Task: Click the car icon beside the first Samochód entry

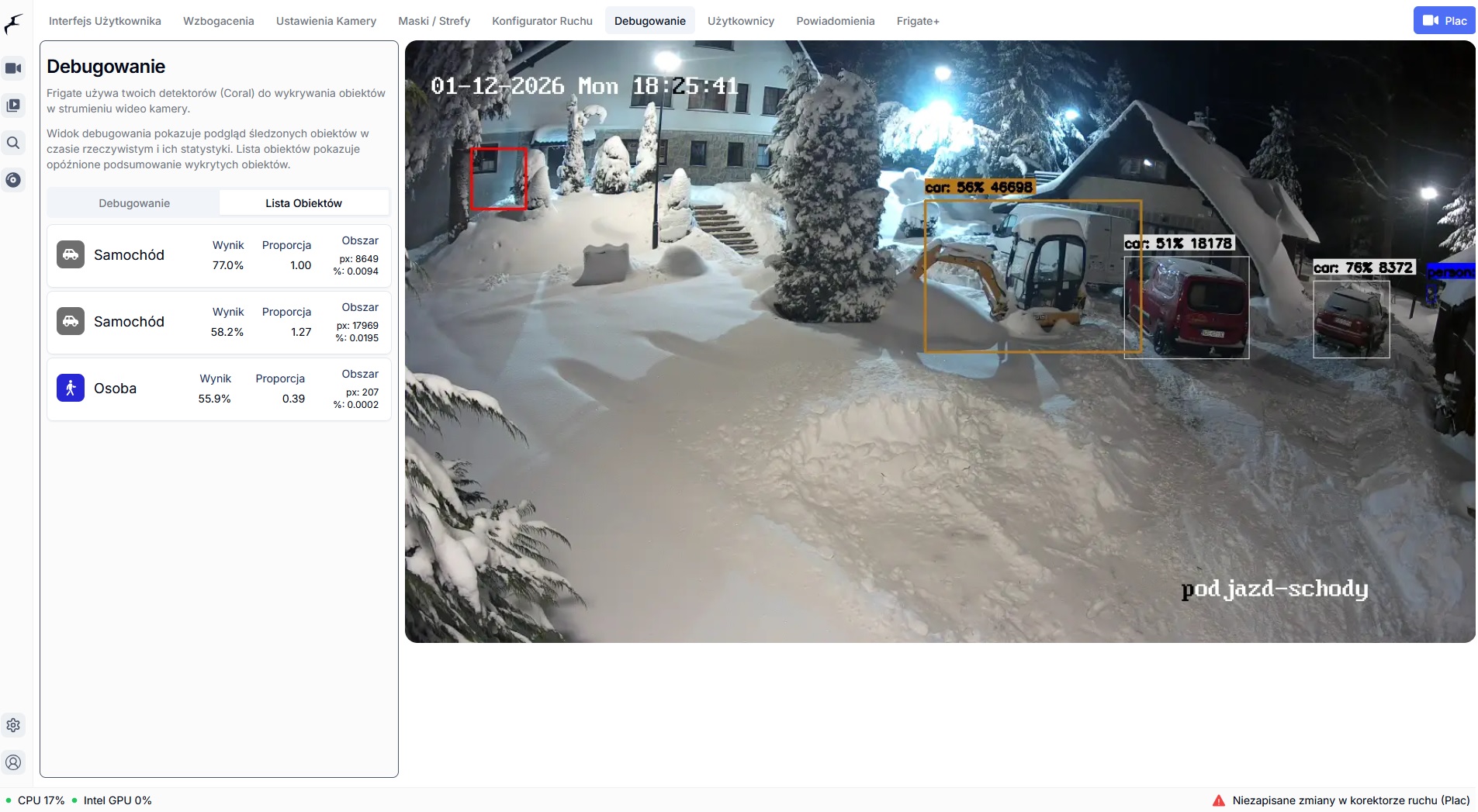Action: click(70, 254)
